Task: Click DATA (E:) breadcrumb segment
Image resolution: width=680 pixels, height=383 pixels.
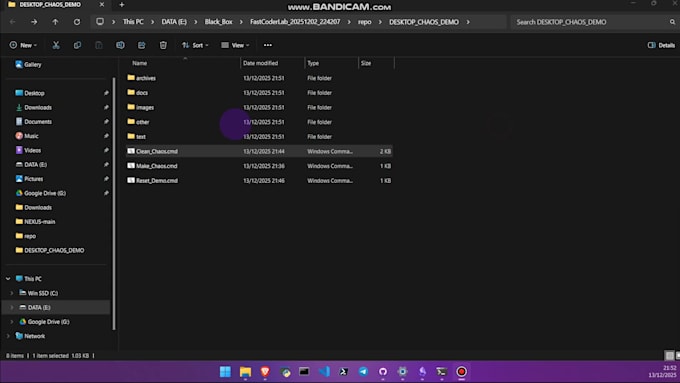Action: point(174,22)
